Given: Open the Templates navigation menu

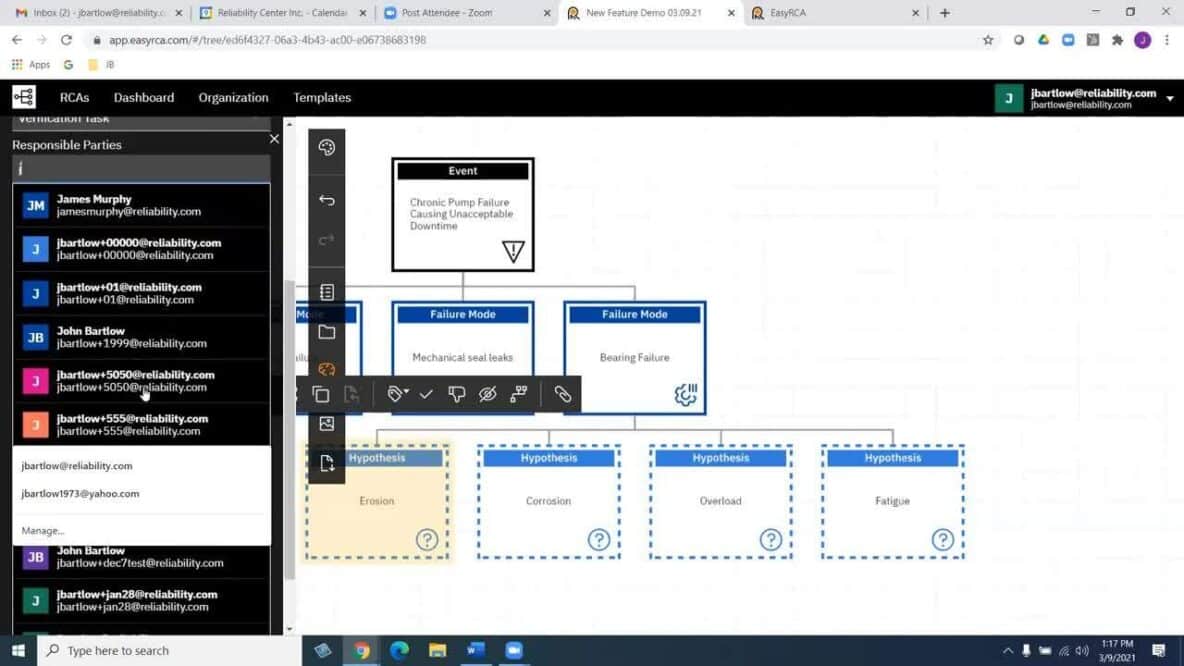Looking at the screenshot, I should 322,97.
